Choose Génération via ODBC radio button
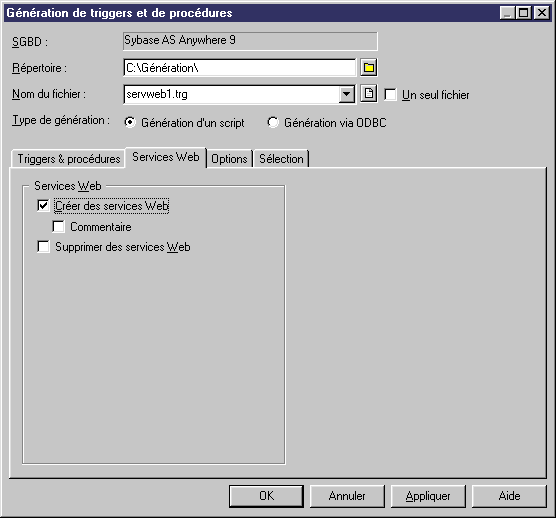The image size is (556, 518). click(x=273, y=123)
